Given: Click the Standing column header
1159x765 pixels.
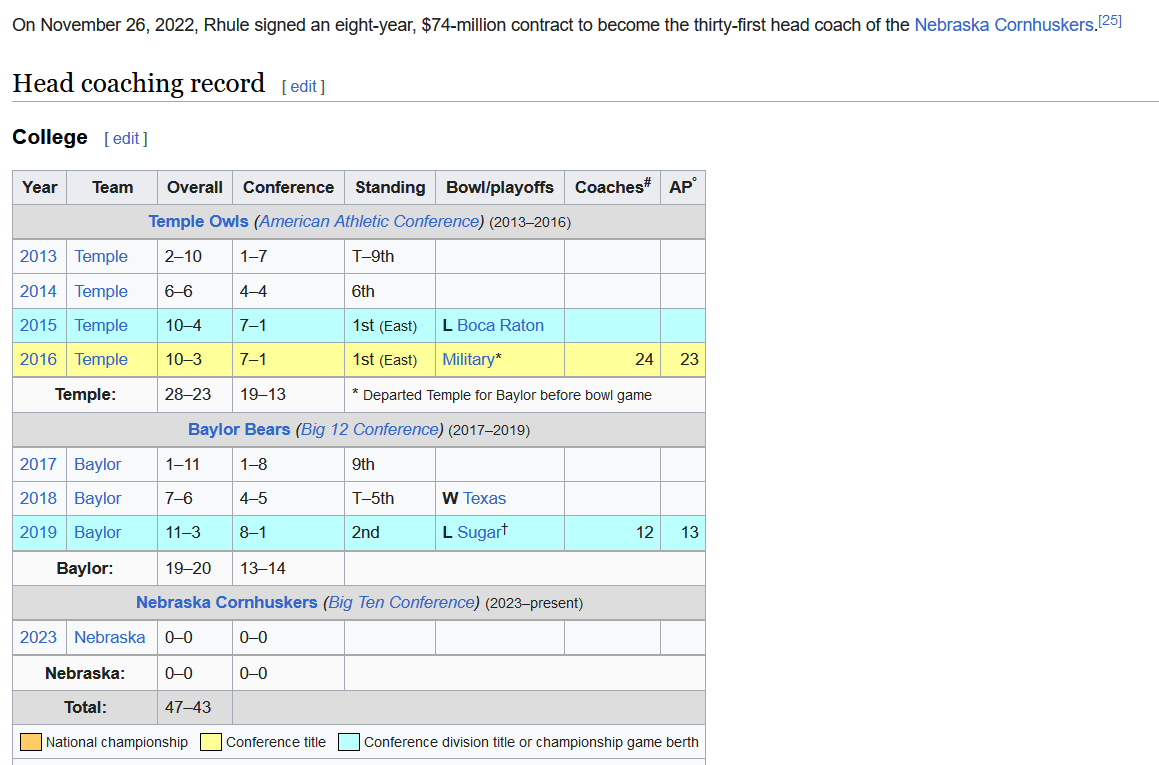Looking at the screenshot, I should [x=390, y=188].
